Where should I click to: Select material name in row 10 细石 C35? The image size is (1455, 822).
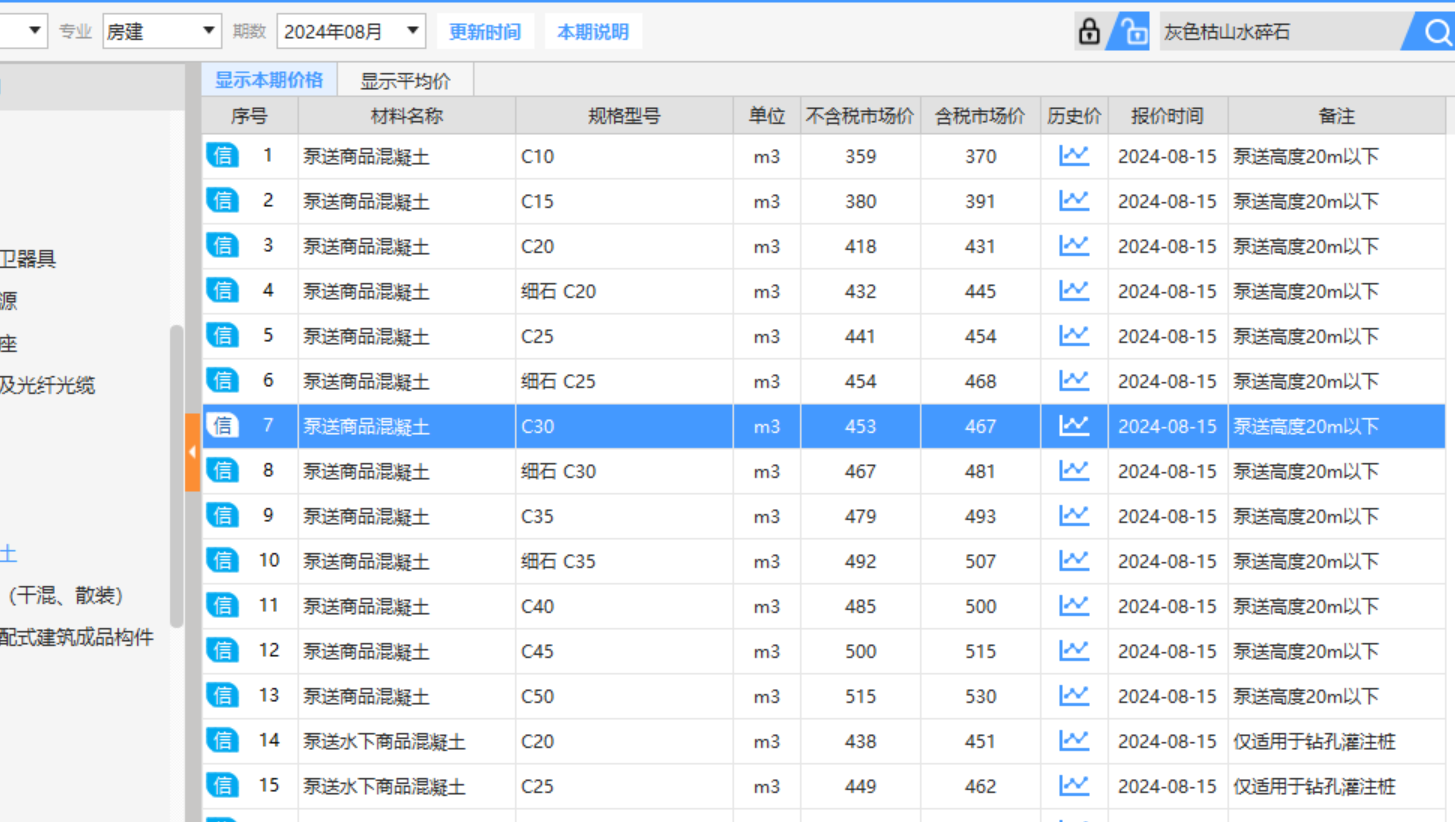(x=407, y=561)
